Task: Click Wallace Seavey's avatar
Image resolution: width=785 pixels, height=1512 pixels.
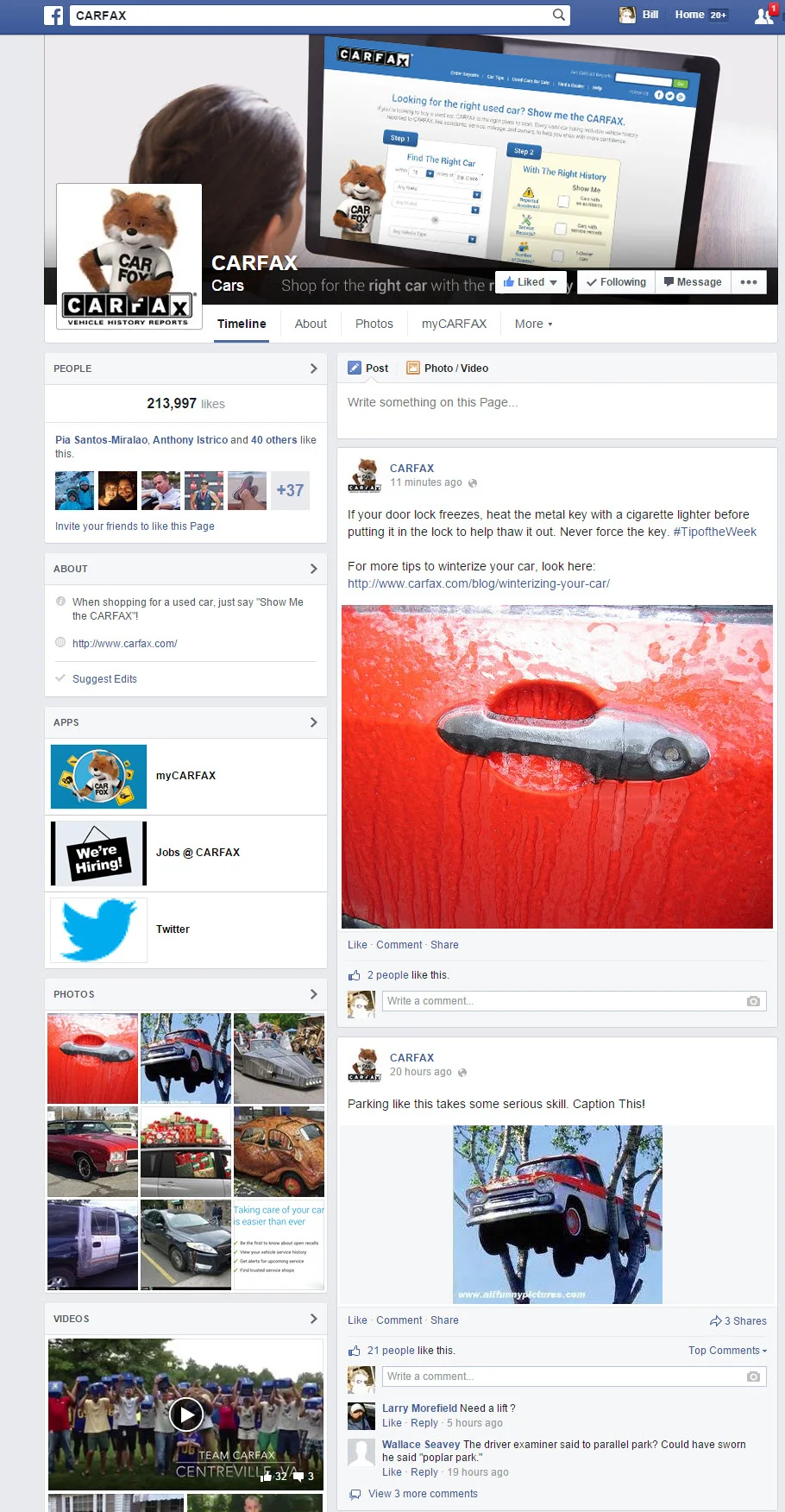Action: (361, 1452)
